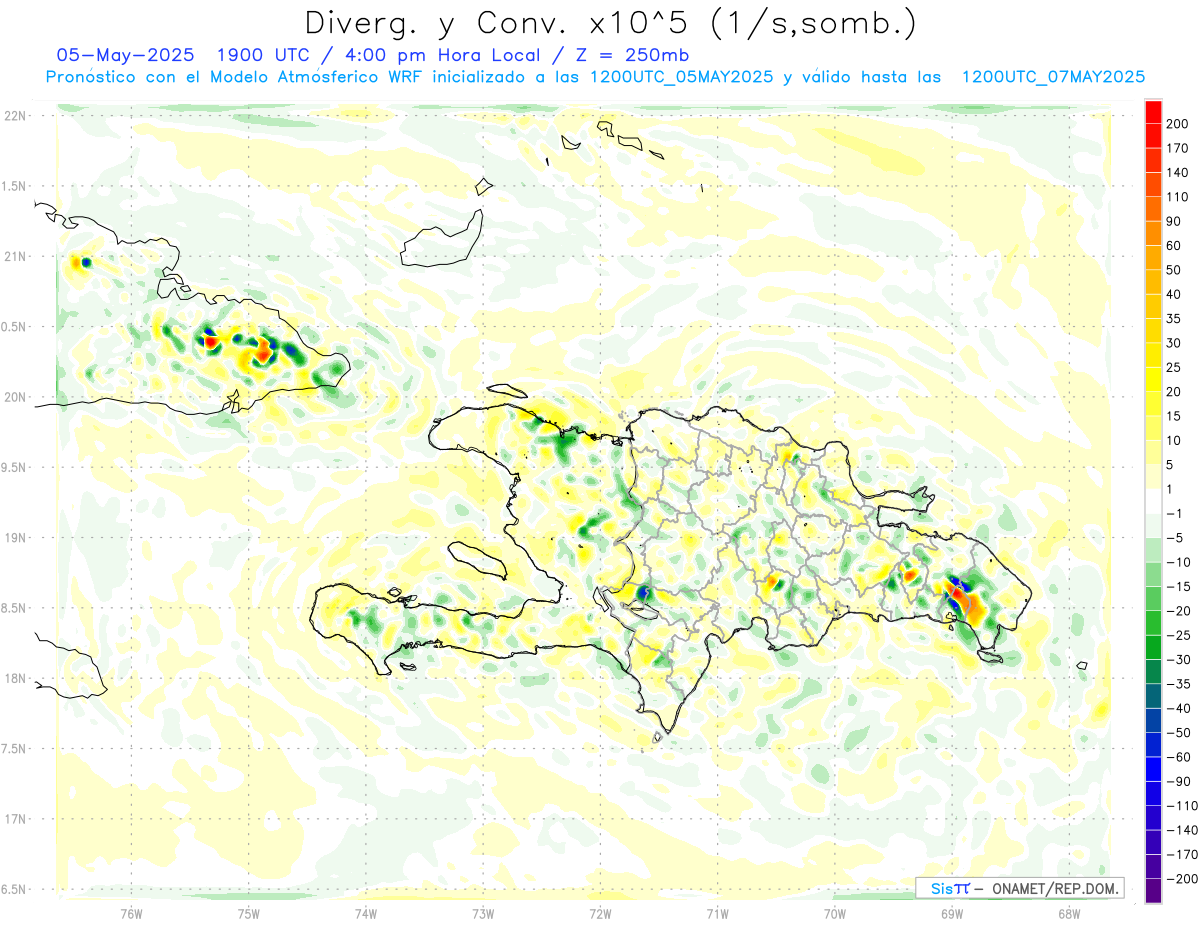This screenshot has width=1200, height=927.
Task: Click the positive '90' colorbar value
Action: coord(1175,221)
